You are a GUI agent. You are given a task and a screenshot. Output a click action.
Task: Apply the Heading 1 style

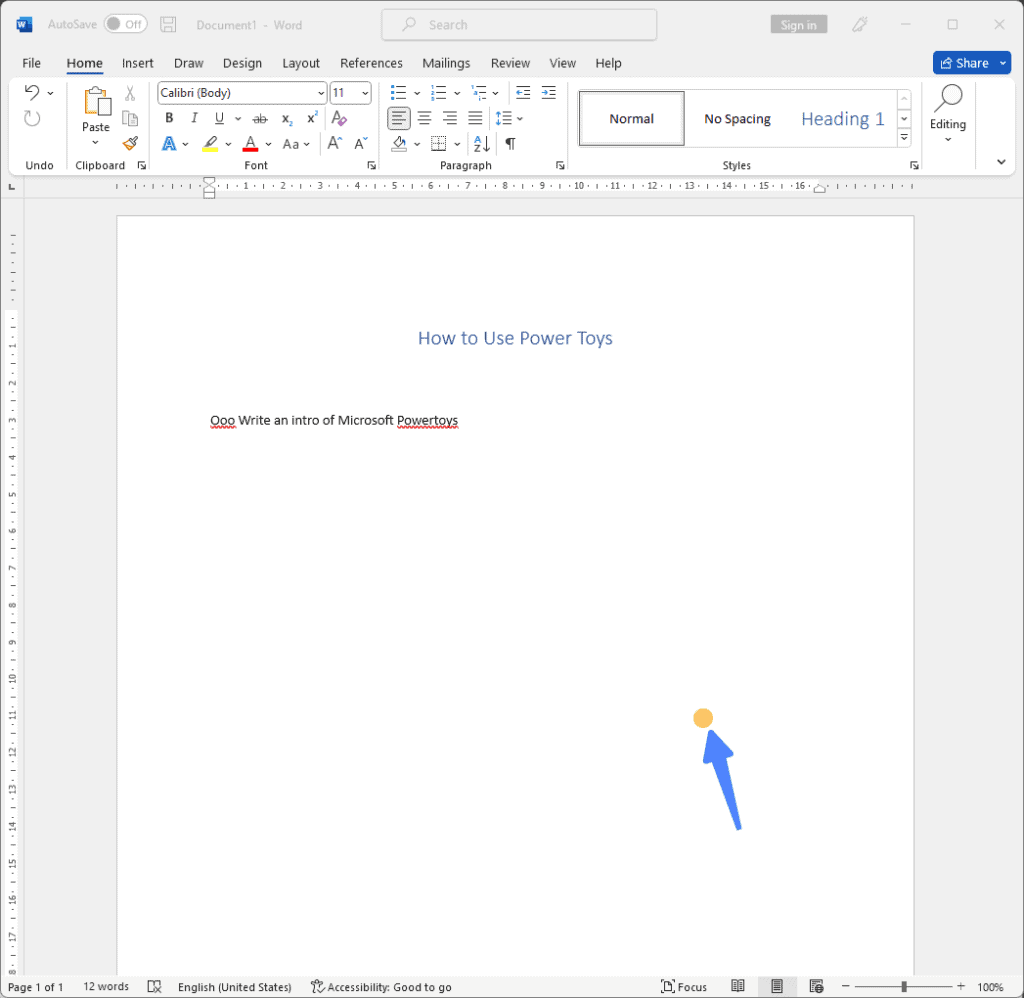pos(842,118)
